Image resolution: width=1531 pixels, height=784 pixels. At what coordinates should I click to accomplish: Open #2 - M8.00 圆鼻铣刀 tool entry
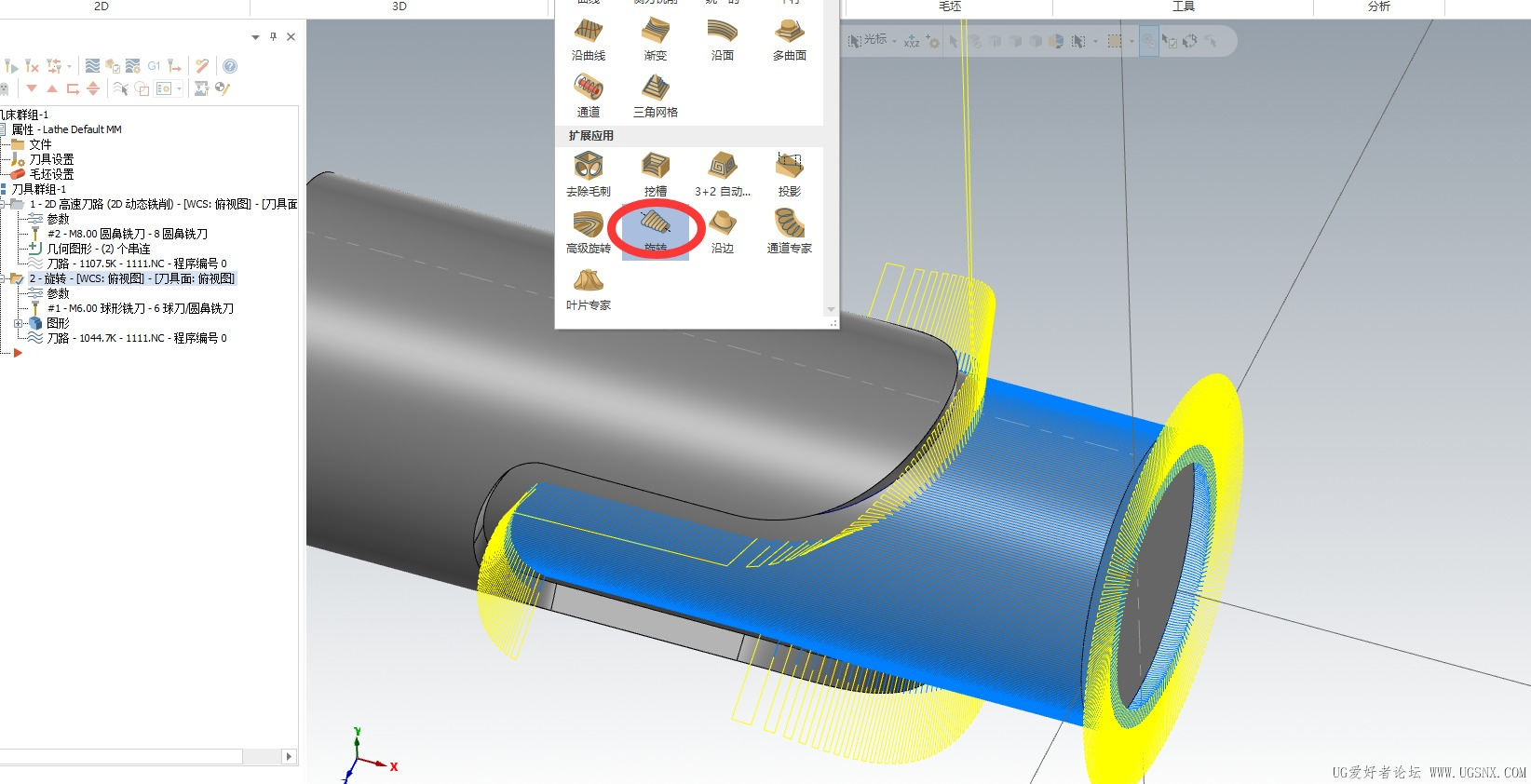(x=128, y=234)
